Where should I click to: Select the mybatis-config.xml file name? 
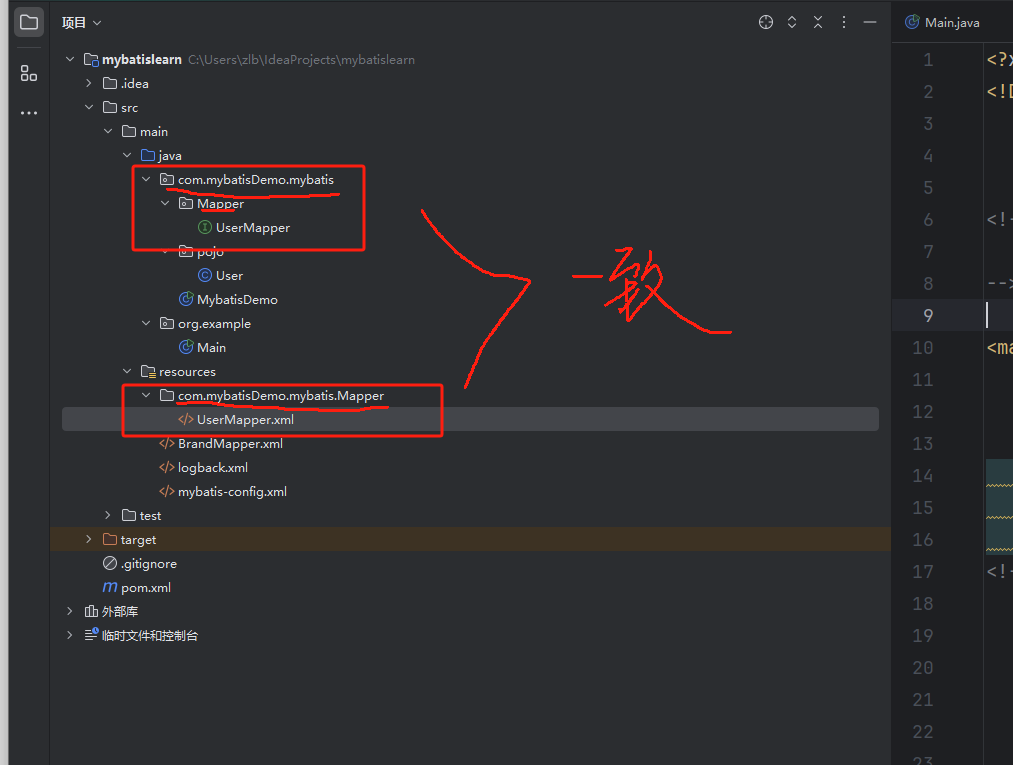click(232, 491)
